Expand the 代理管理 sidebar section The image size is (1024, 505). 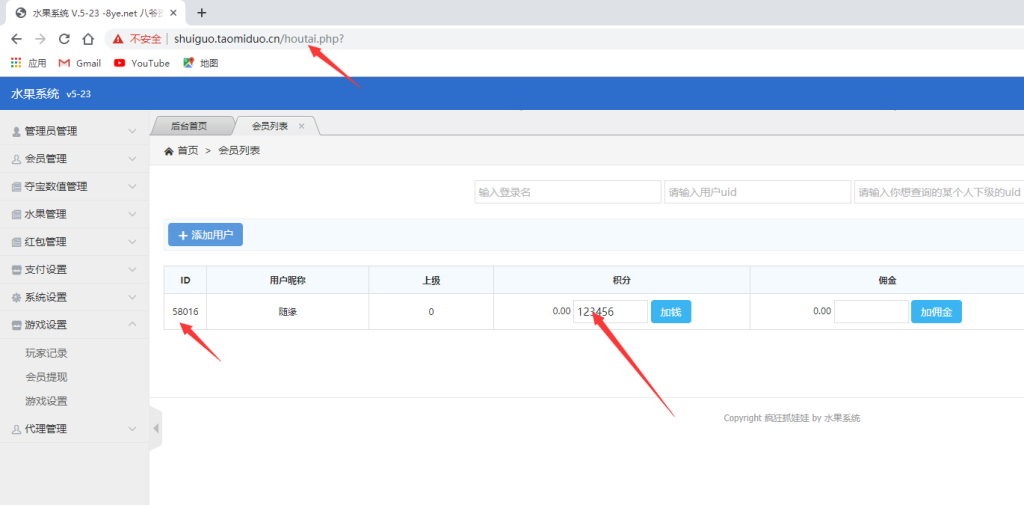click(x=74, y=429)
